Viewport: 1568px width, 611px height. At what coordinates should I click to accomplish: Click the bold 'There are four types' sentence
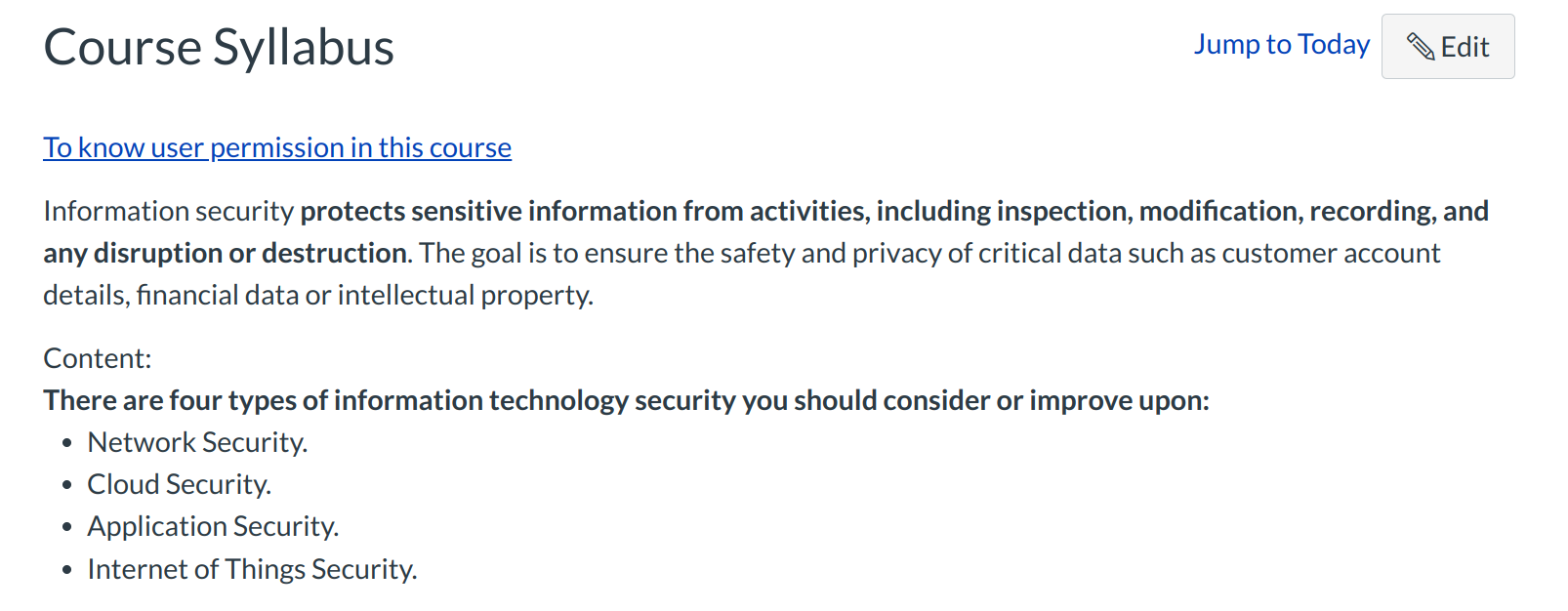point(626,400)
